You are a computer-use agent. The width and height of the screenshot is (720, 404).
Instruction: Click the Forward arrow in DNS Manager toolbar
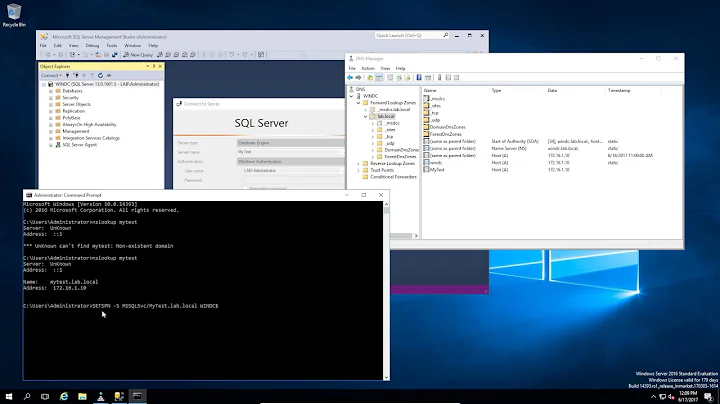pyautogui.click(x=359, y=78)
